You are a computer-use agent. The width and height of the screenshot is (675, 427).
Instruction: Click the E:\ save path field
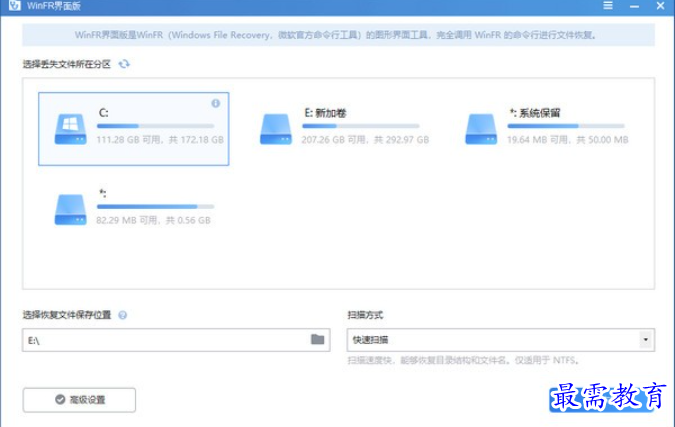(176, 340)
